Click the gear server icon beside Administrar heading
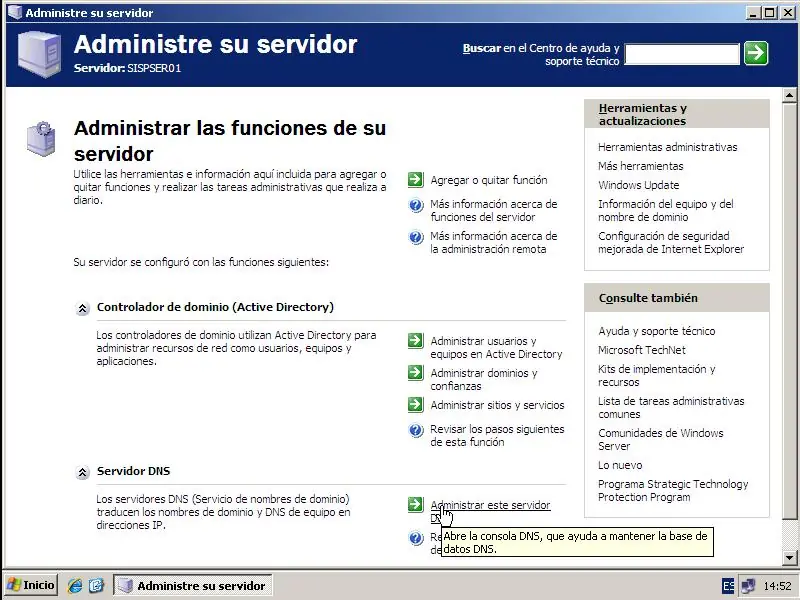 (x=41, y=139)
